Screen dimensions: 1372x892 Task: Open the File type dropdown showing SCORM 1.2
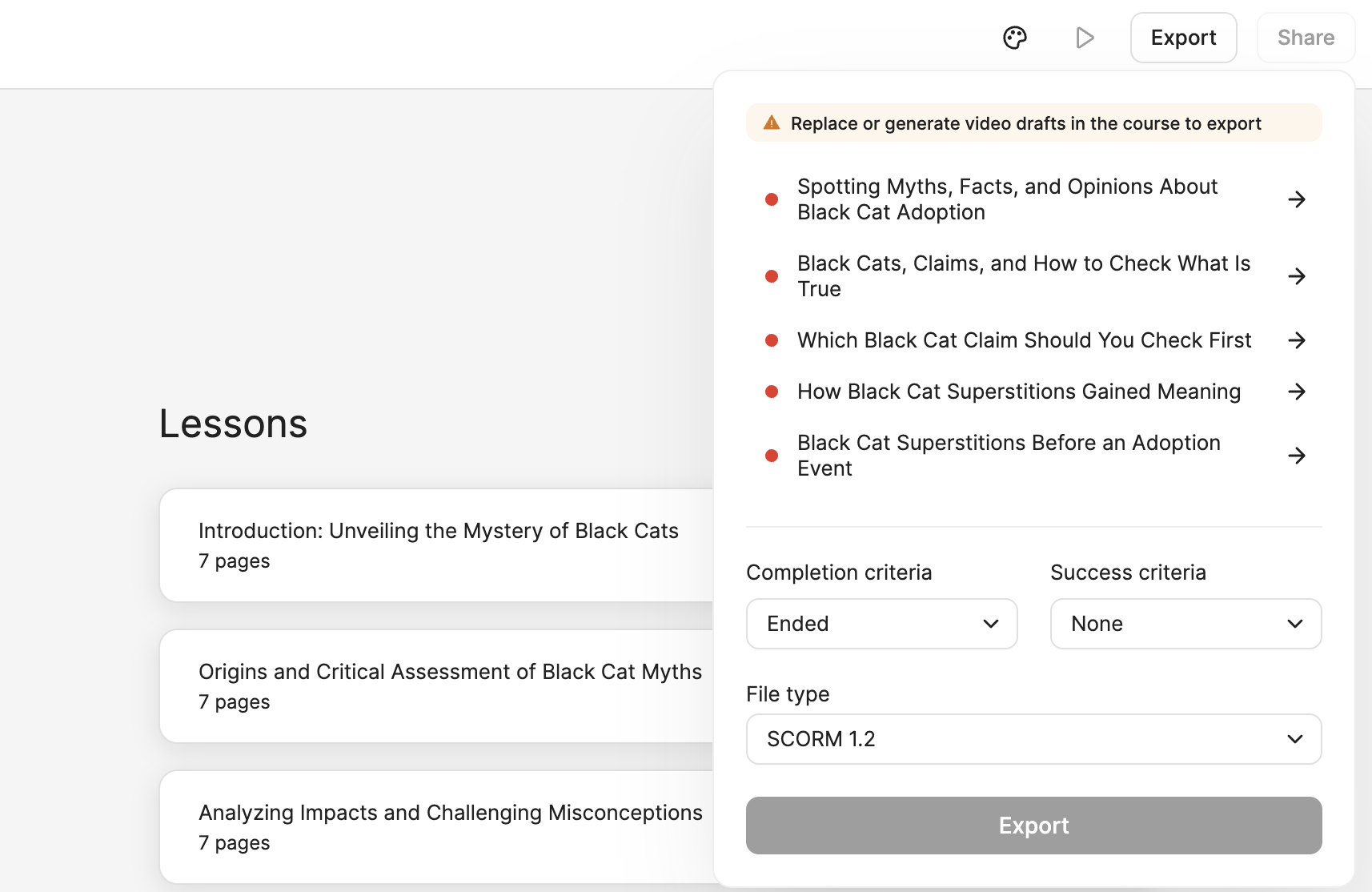(1033, 739)
